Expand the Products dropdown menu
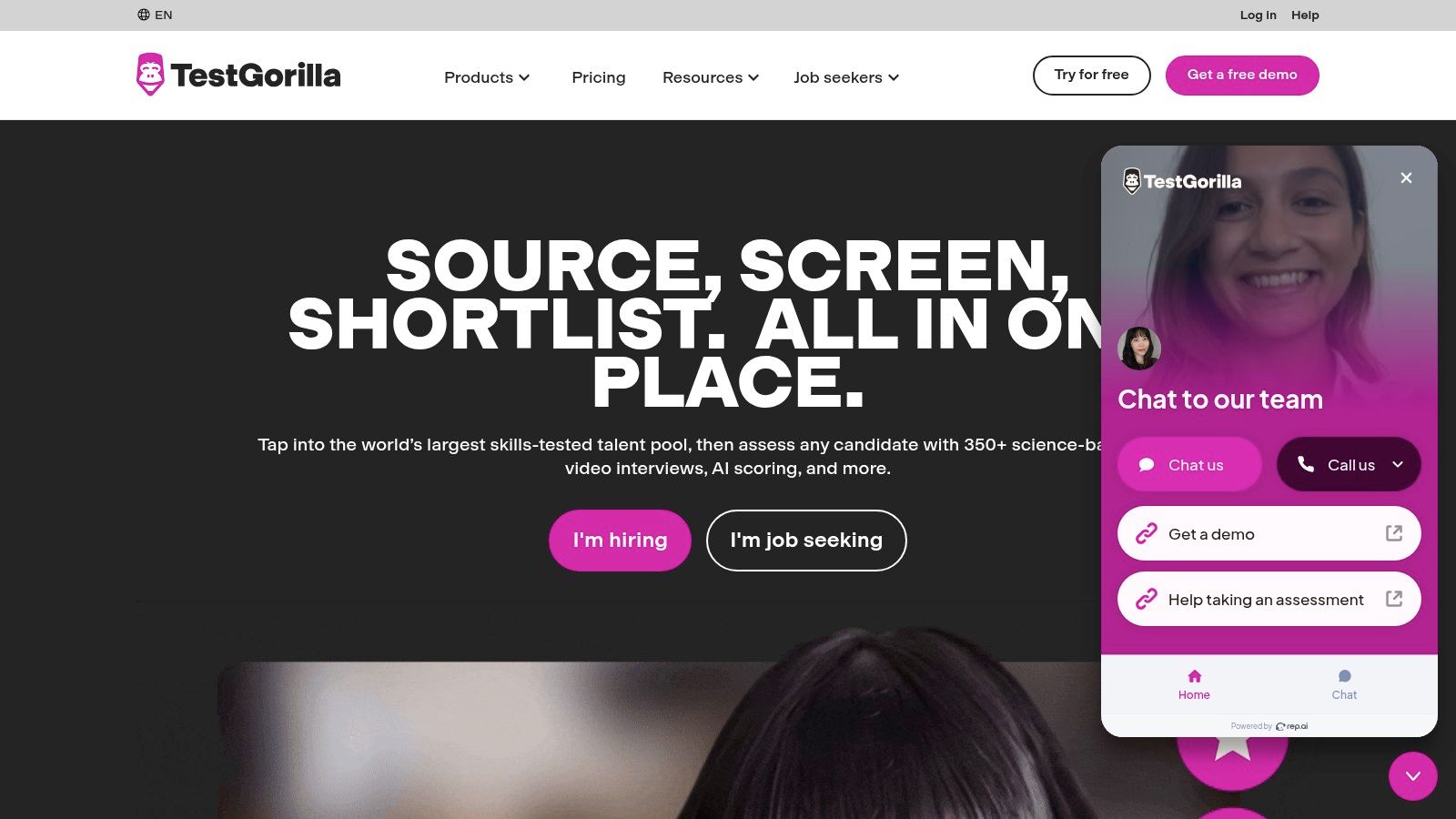The image size is (1456, 819). click(x=487, y=77)
